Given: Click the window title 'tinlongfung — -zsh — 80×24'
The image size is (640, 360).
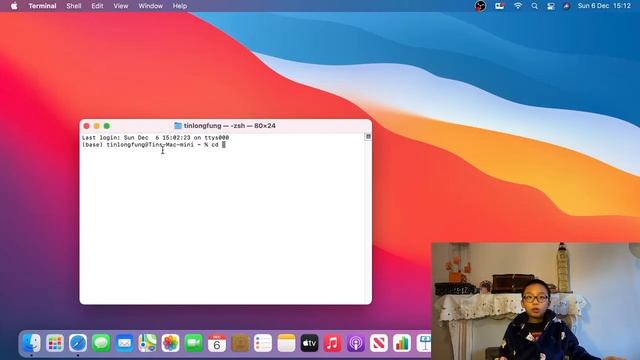Looking at the screenshot, I should tap(229, 126).
